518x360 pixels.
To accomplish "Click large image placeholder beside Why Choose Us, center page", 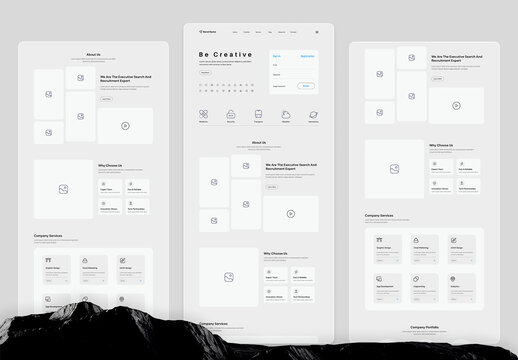I will [229, 277].
